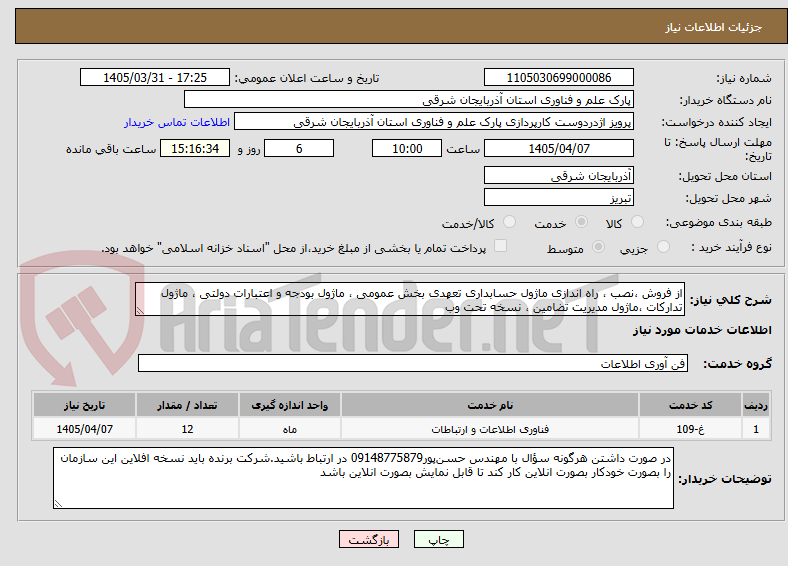Click the service name cell فناوری اطلاعات و ارتباطات

(490, 429)
